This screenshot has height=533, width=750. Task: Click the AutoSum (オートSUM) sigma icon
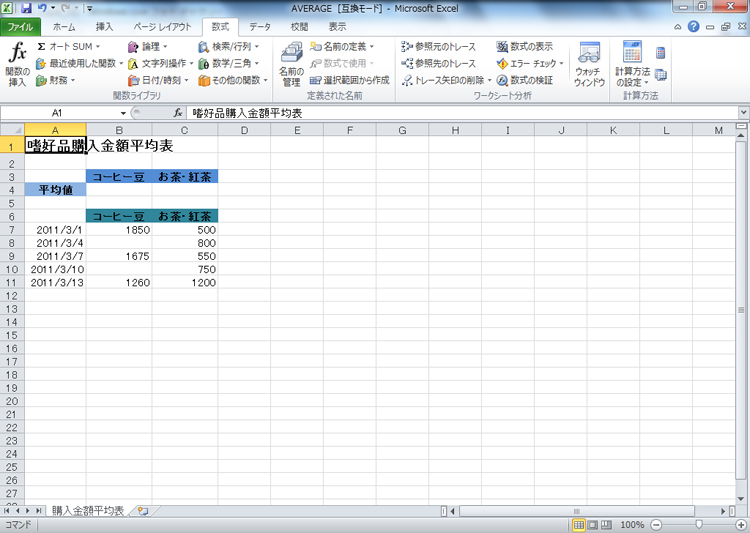click(41, 46)
